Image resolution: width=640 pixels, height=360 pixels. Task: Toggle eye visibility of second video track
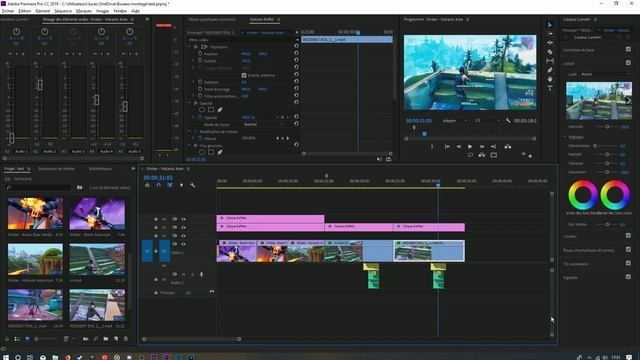pyautogui.click(x=184, y=227)
